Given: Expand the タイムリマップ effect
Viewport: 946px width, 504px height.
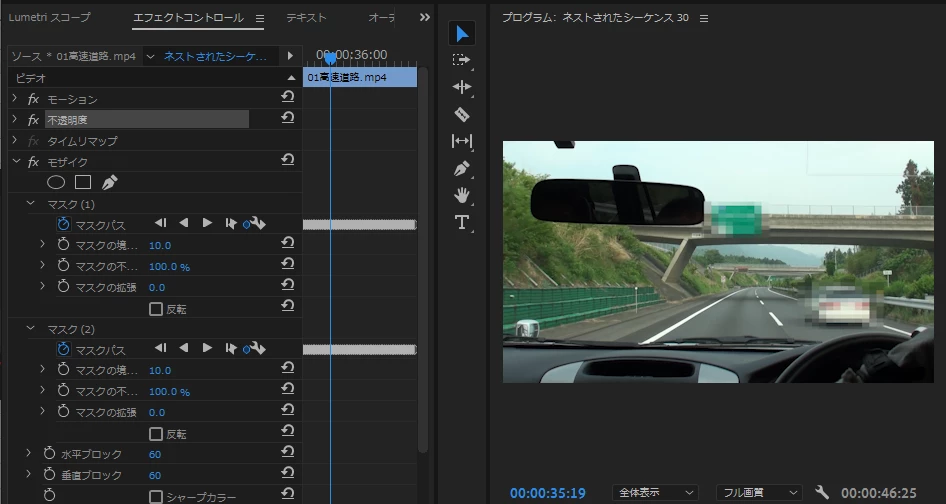Looking at the screenshot, I should [x=15, y=141].
